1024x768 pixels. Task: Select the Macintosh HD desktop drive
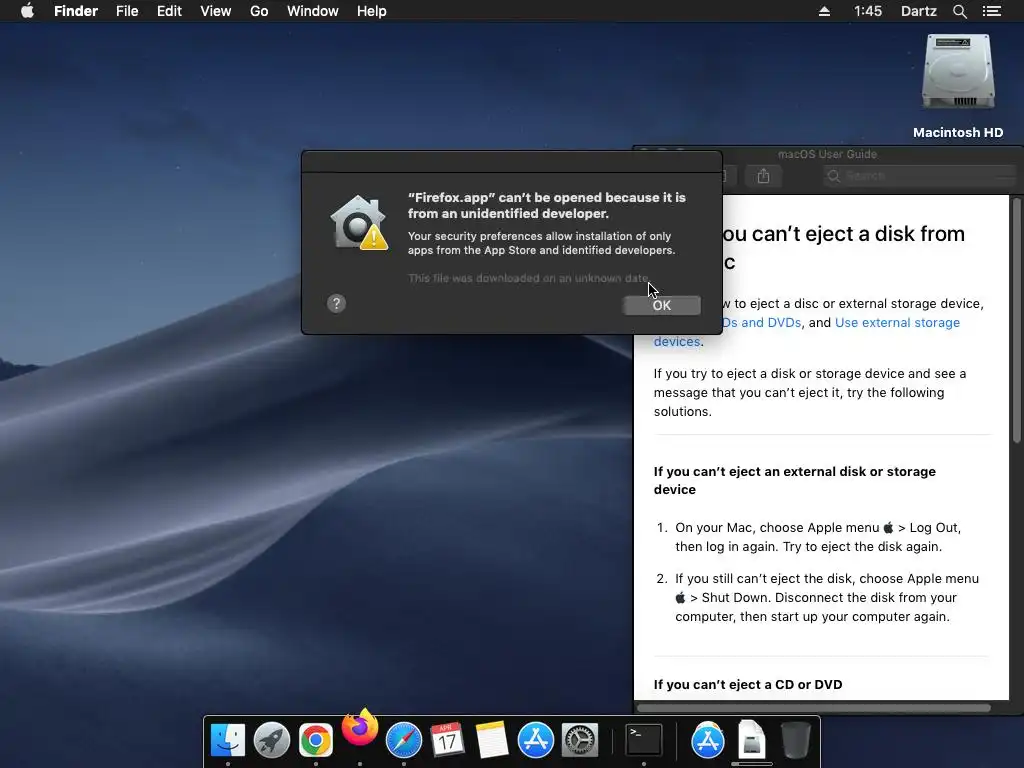click(x=958, y=87)
